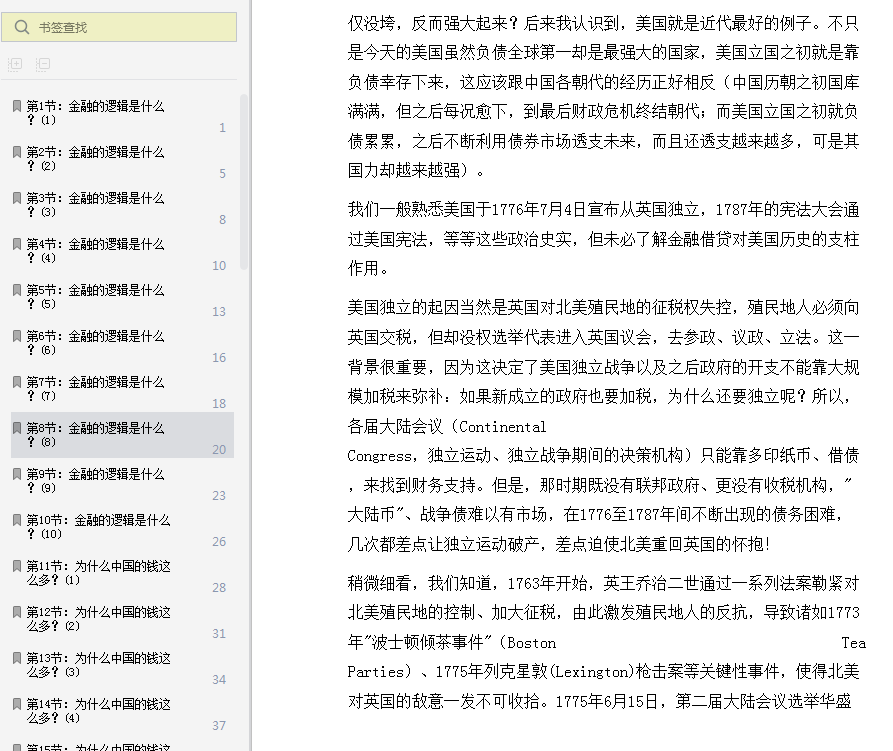Click page number 13 beside 第5节
The image size is (893, 751).
click(219, 312)
